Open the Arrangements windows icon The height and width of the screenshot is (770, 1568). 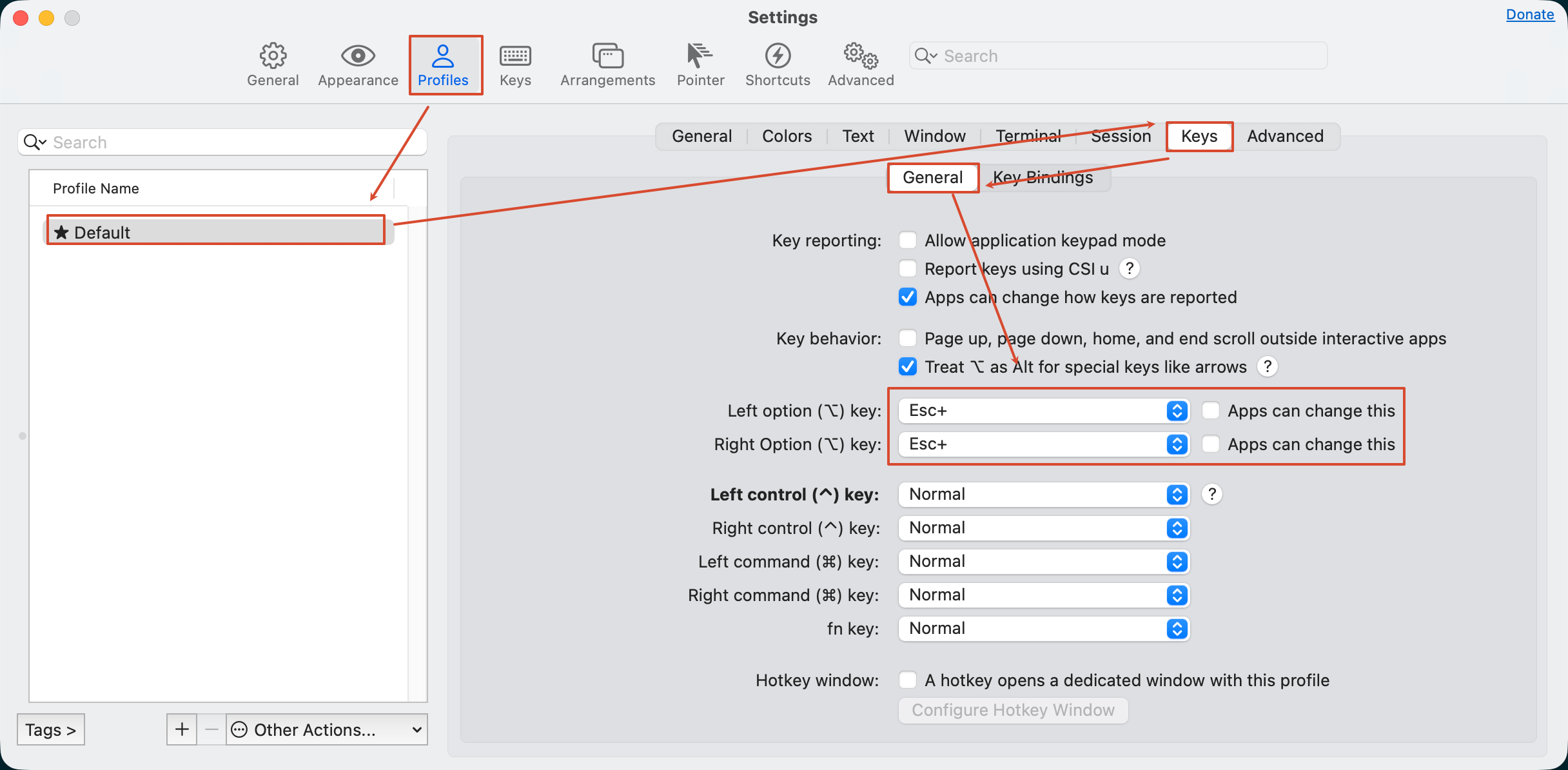pyautogui.click(x=607, y=56)
